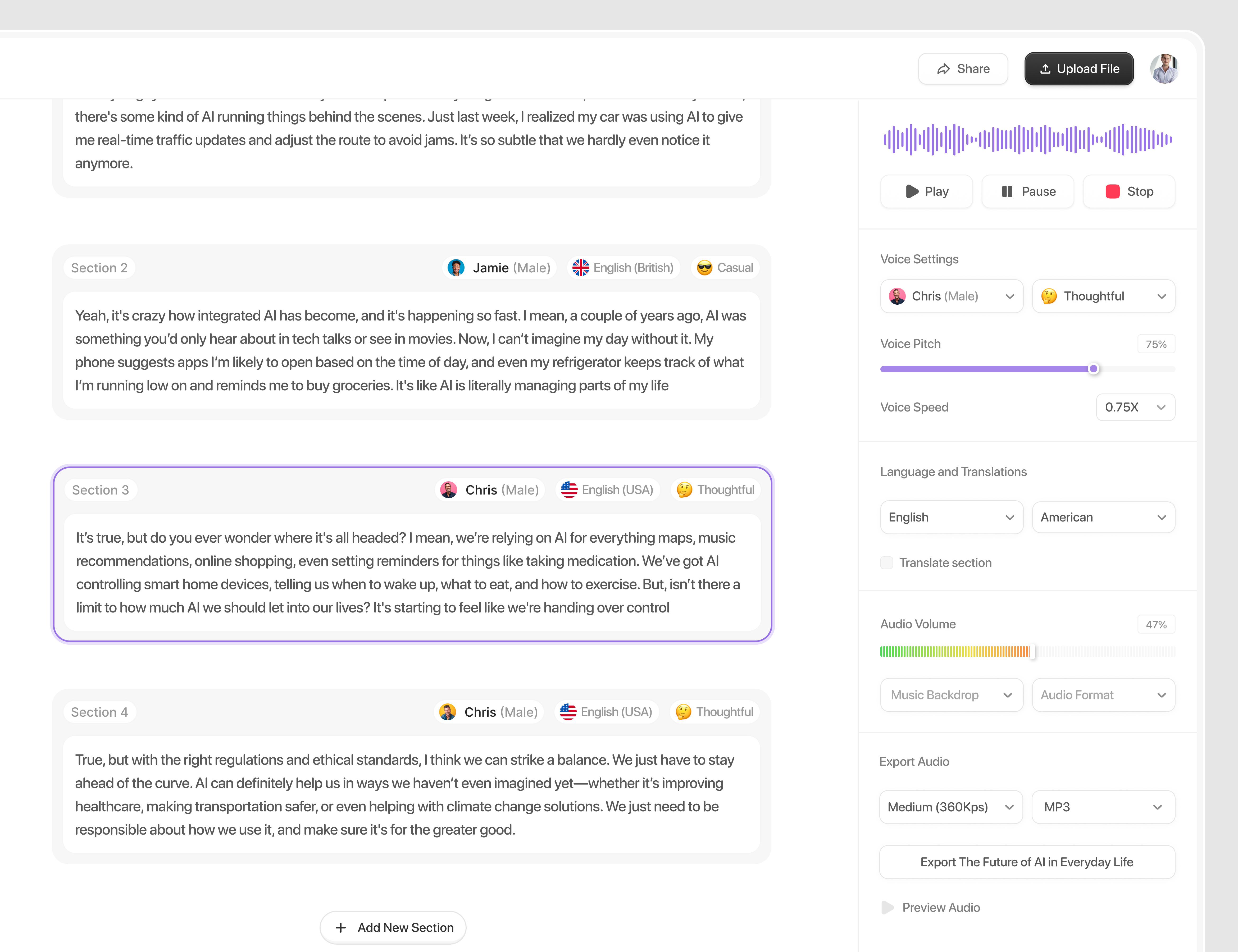
Task: Click Jamie (Male) voice chip in Section 2
Action: point(499,268)
